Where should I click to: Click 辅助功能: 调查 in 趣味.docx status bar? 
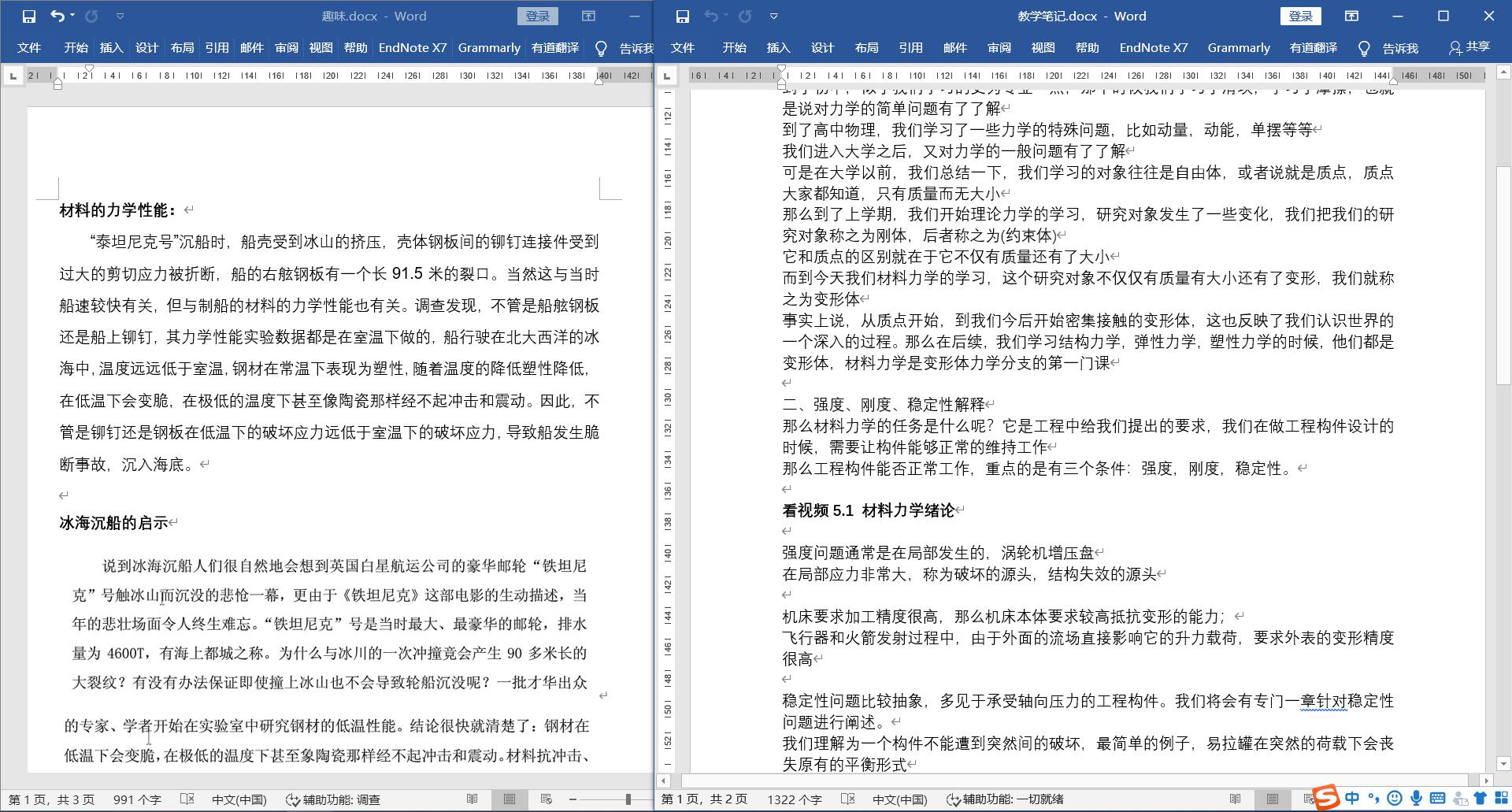click(333, 799)
